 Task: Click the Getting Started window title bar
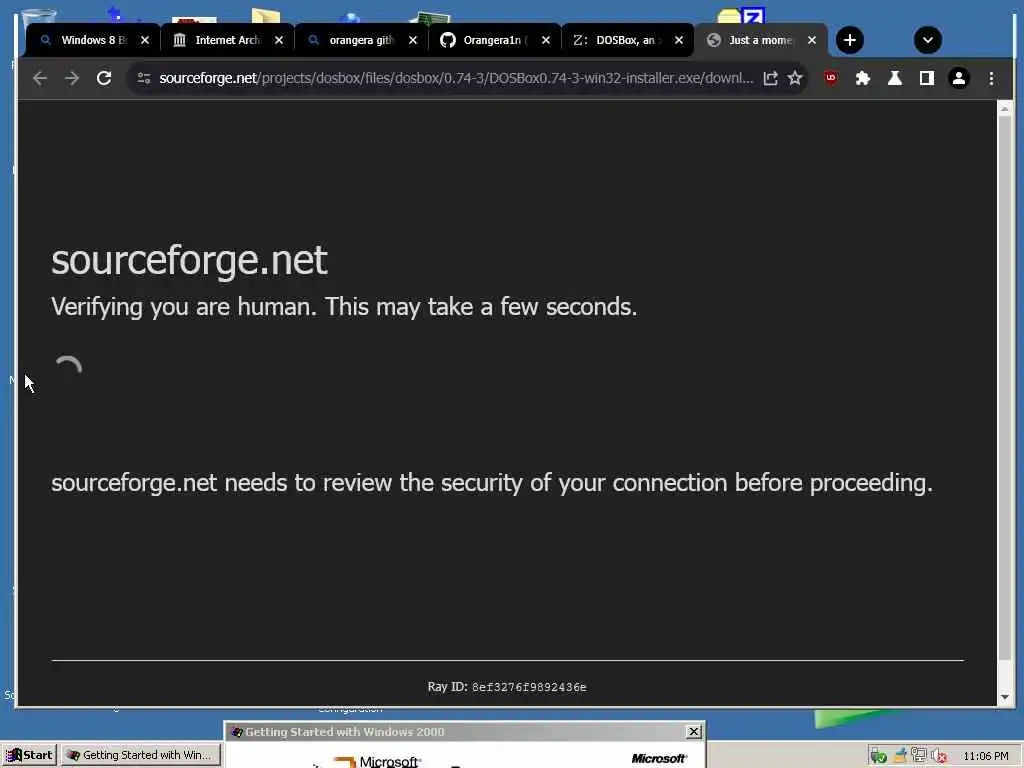(x=464, y=731)
